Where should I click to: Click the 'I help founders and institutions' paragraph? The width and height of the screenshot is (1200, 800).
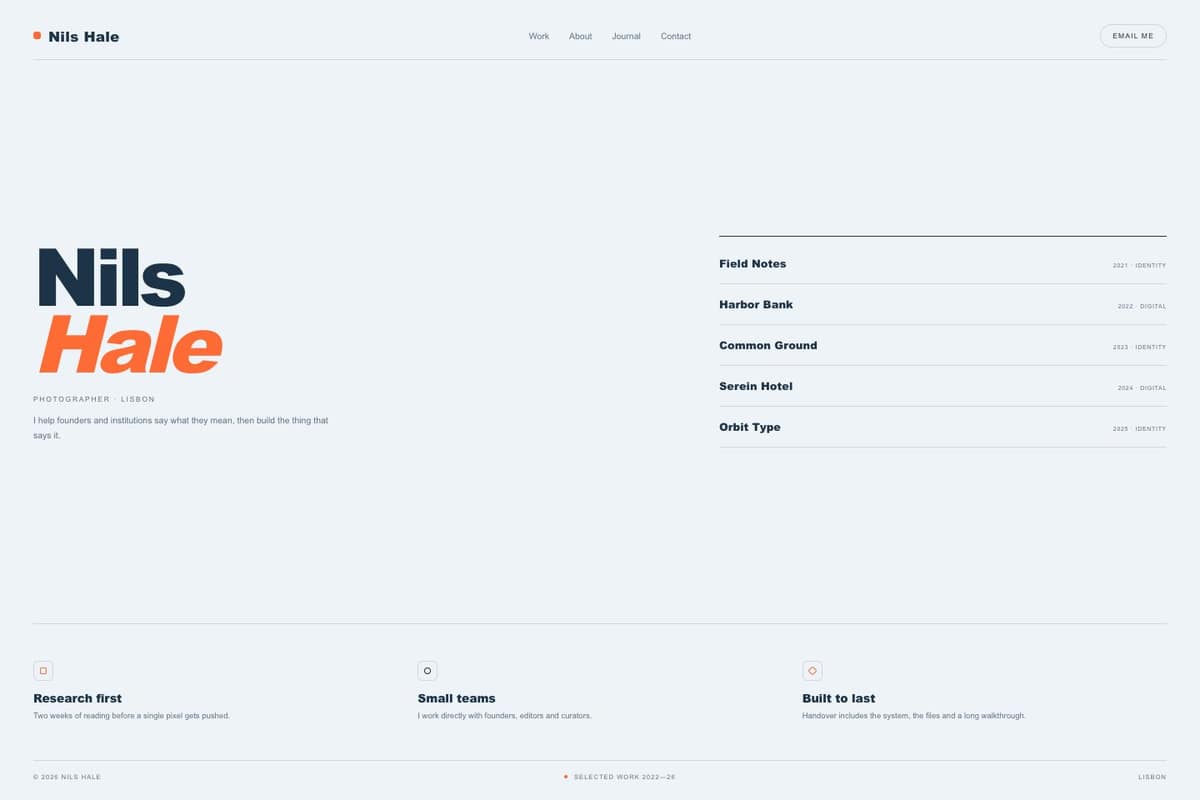pos(181,428)
